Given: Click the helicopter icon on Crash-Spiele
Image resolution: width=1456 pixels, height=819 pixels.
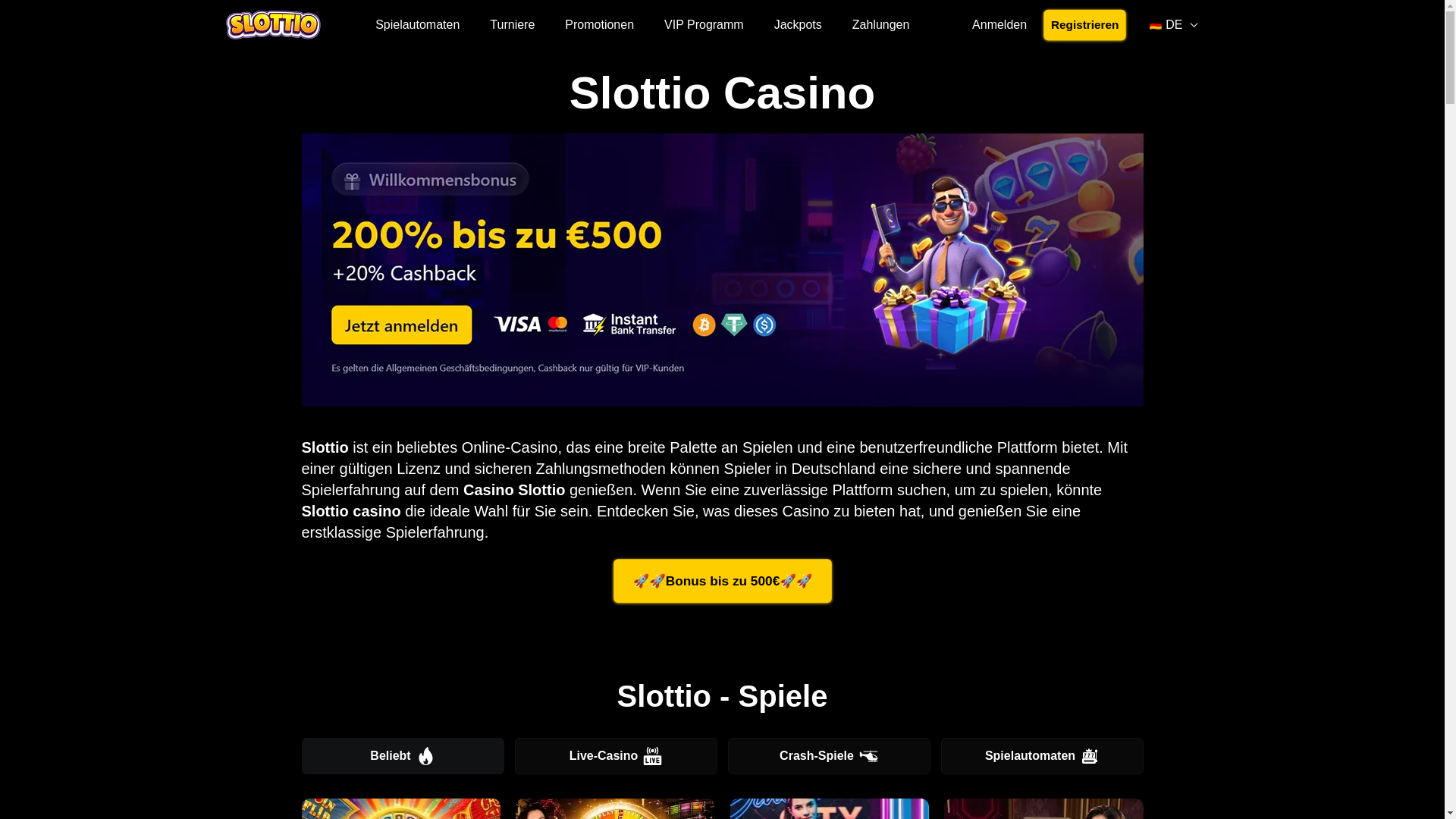Looking at the screenshot, I should (x=868, y=756).
